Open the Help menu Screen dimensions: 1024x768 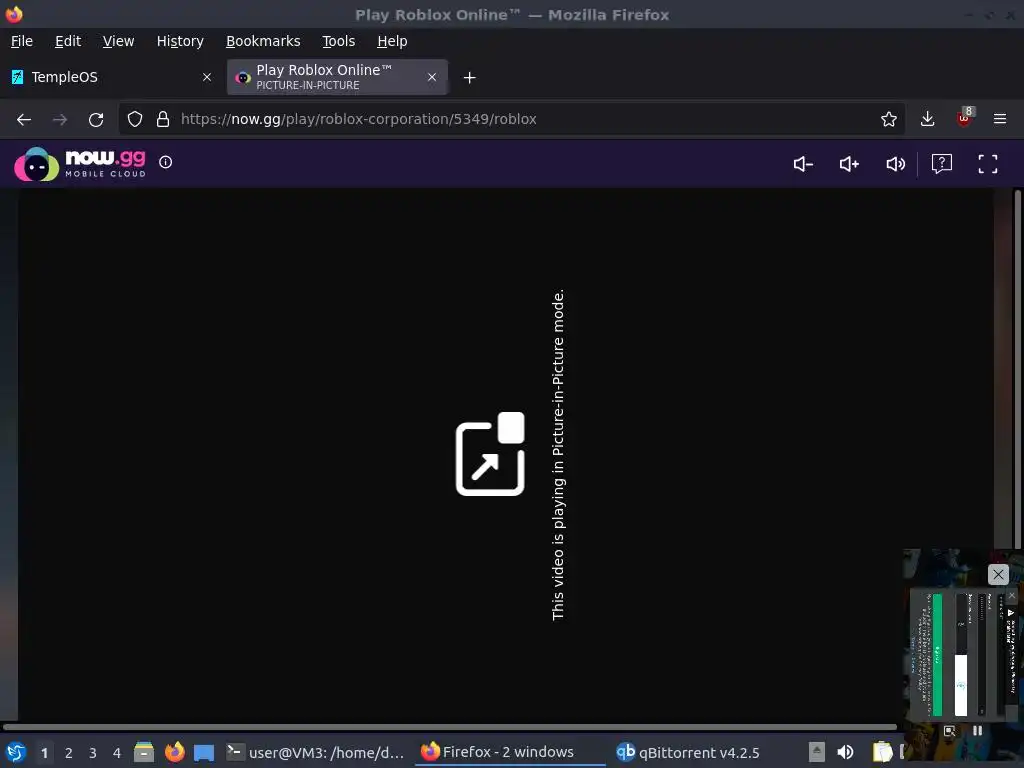coord(392,41)
